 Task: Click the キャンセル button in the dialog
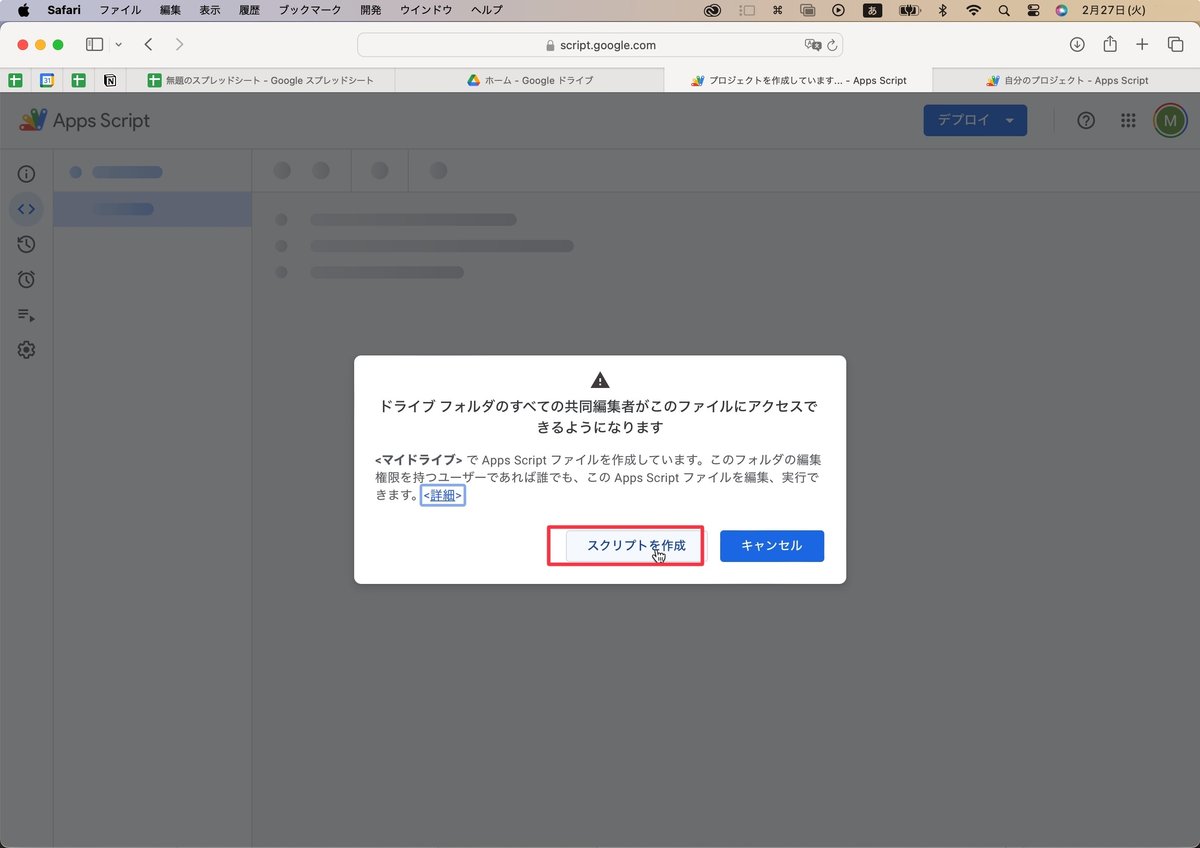[772, 546]
